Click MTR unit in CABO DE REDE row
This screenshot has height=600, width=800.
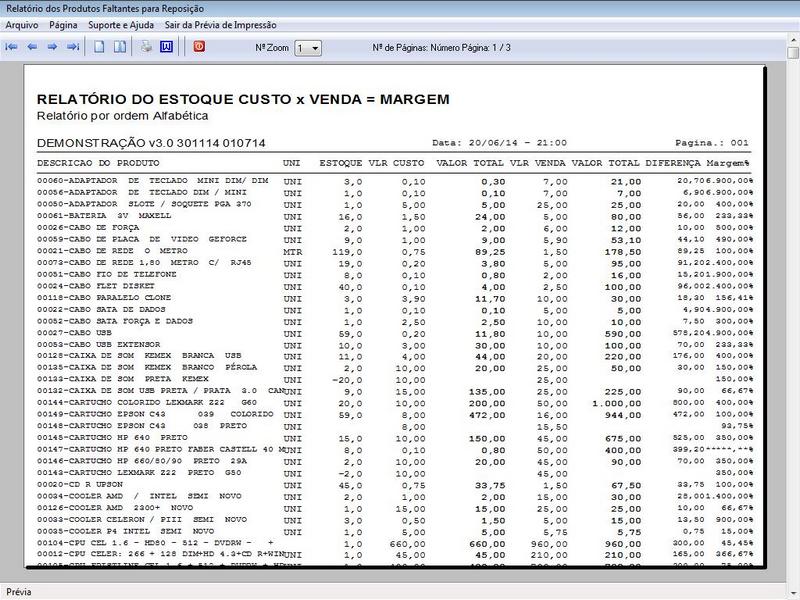(x=293, y=252)
